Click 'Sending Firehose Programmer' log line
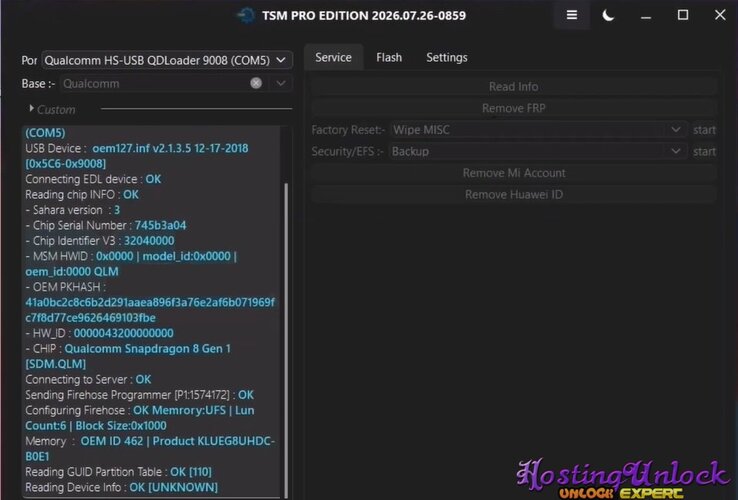 pos(139,395)
